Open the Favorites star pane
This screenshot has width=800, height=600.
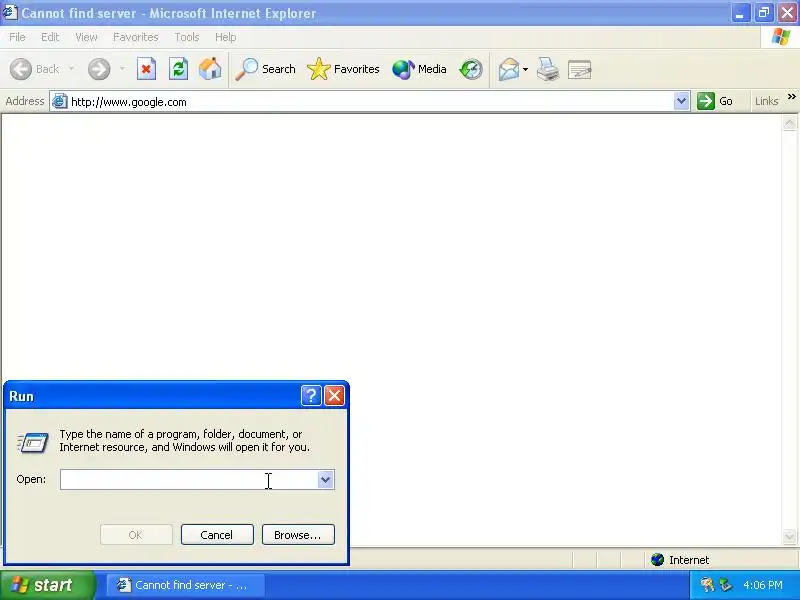319,69
